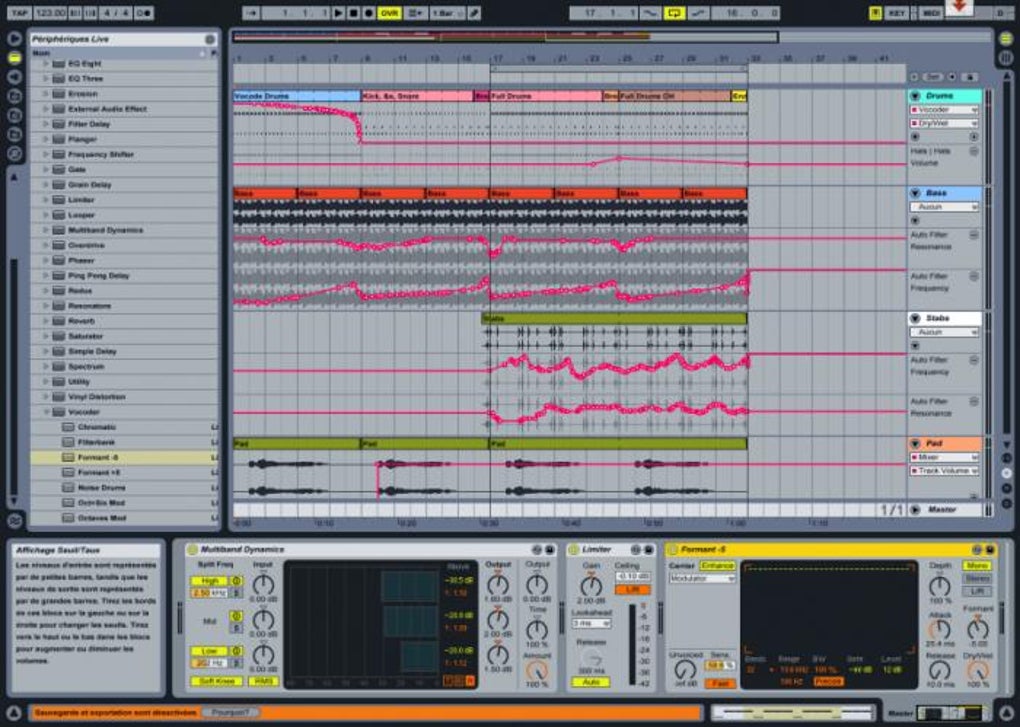Toggle the Formant -5 device power button

(x=673, y=549)
